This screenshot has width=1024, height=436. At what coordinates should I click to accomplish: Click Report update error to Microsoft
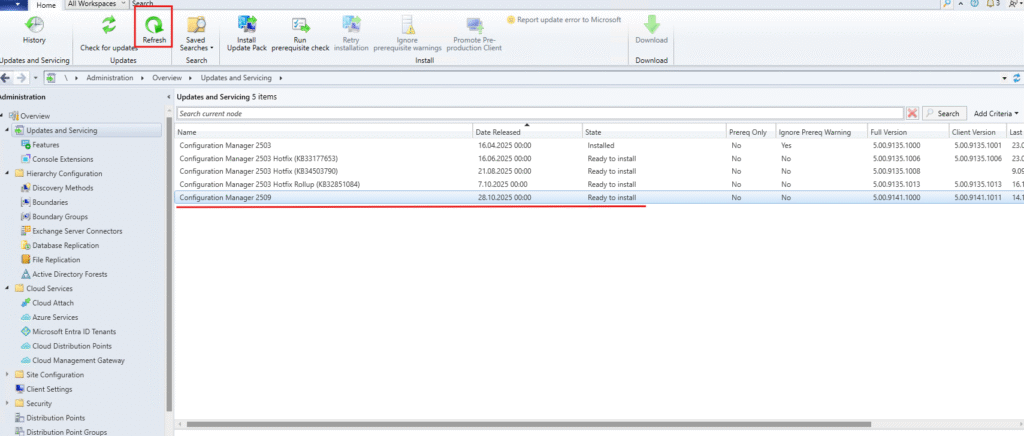click(563, 19)
